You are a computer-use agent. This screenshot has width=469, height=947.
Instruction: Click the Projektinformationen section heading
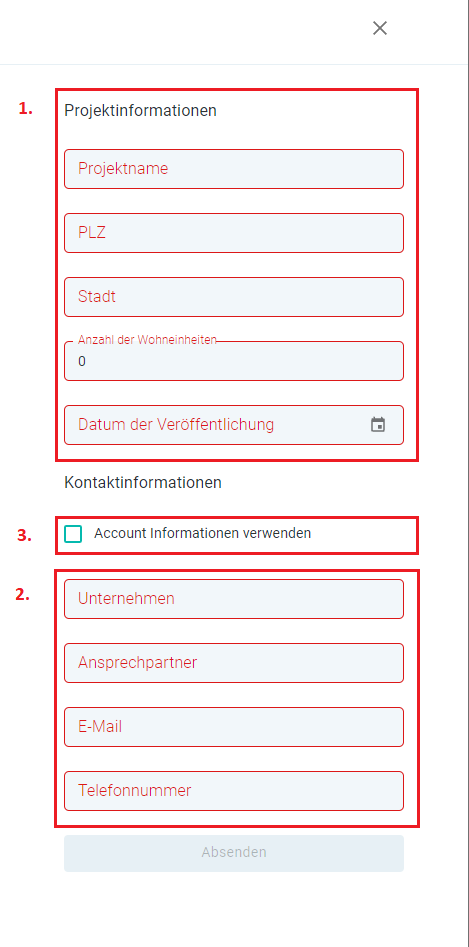pyautogui.click(x=140, y=111)
